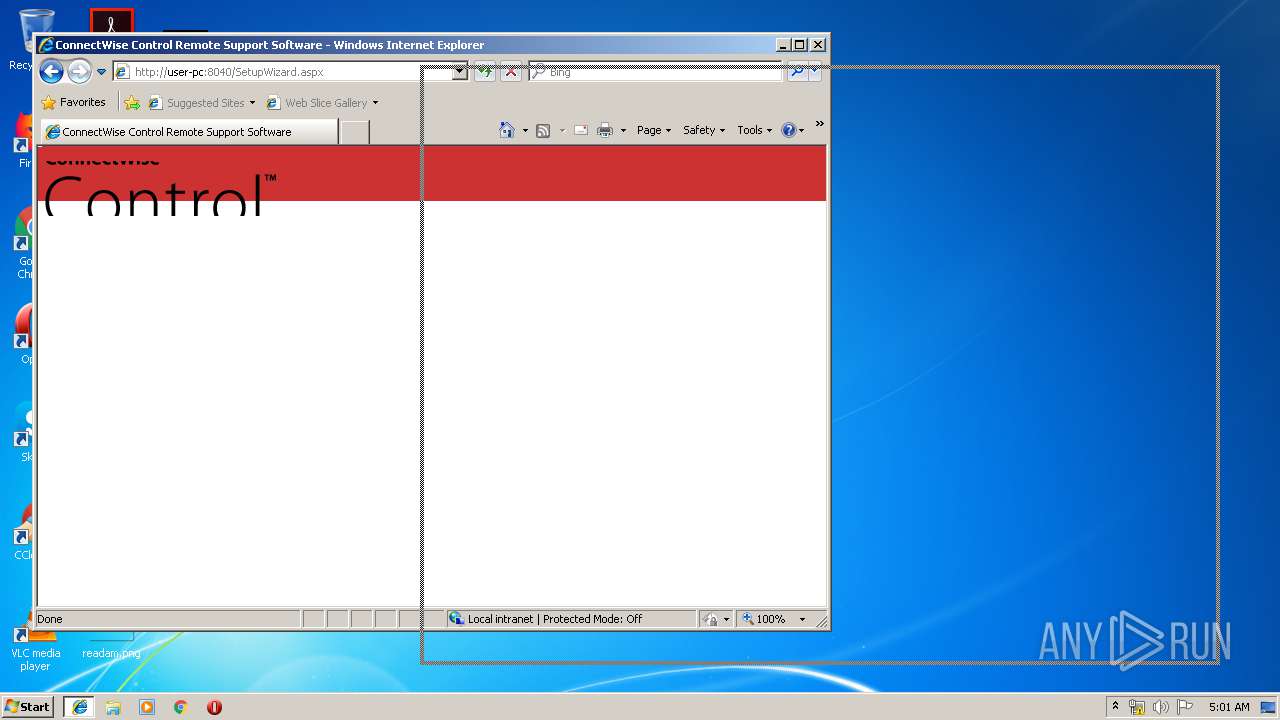Click the network tray icon

(x=1137, y=707)
